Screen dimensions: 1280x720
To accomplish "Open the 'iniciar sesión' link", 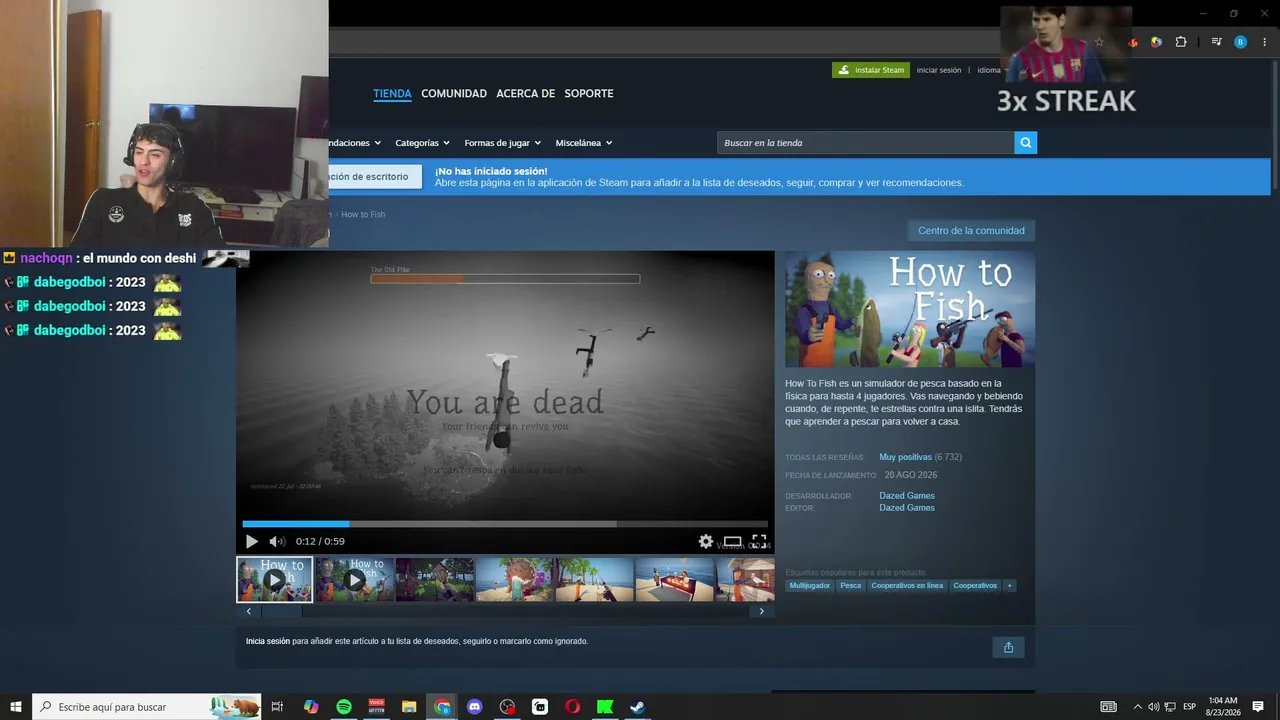I will [939, 70].
